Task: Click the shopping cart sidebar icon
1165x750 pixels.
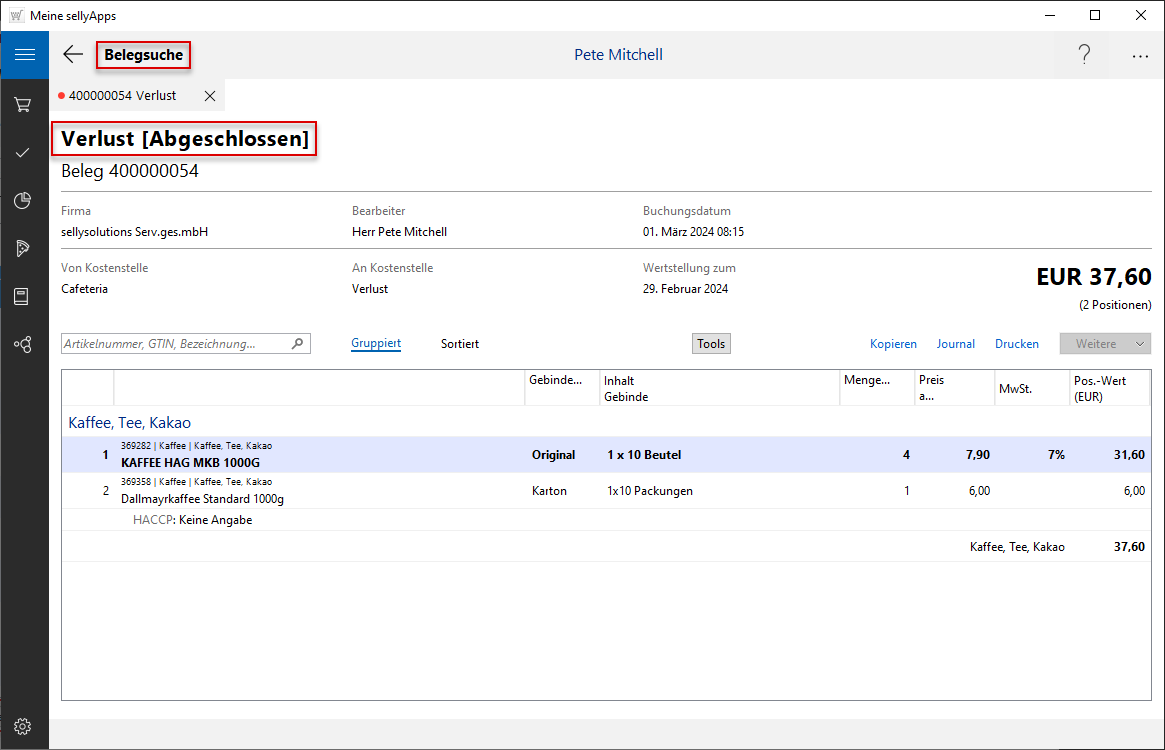Action: pyautogui.click(x=24, y=104)
